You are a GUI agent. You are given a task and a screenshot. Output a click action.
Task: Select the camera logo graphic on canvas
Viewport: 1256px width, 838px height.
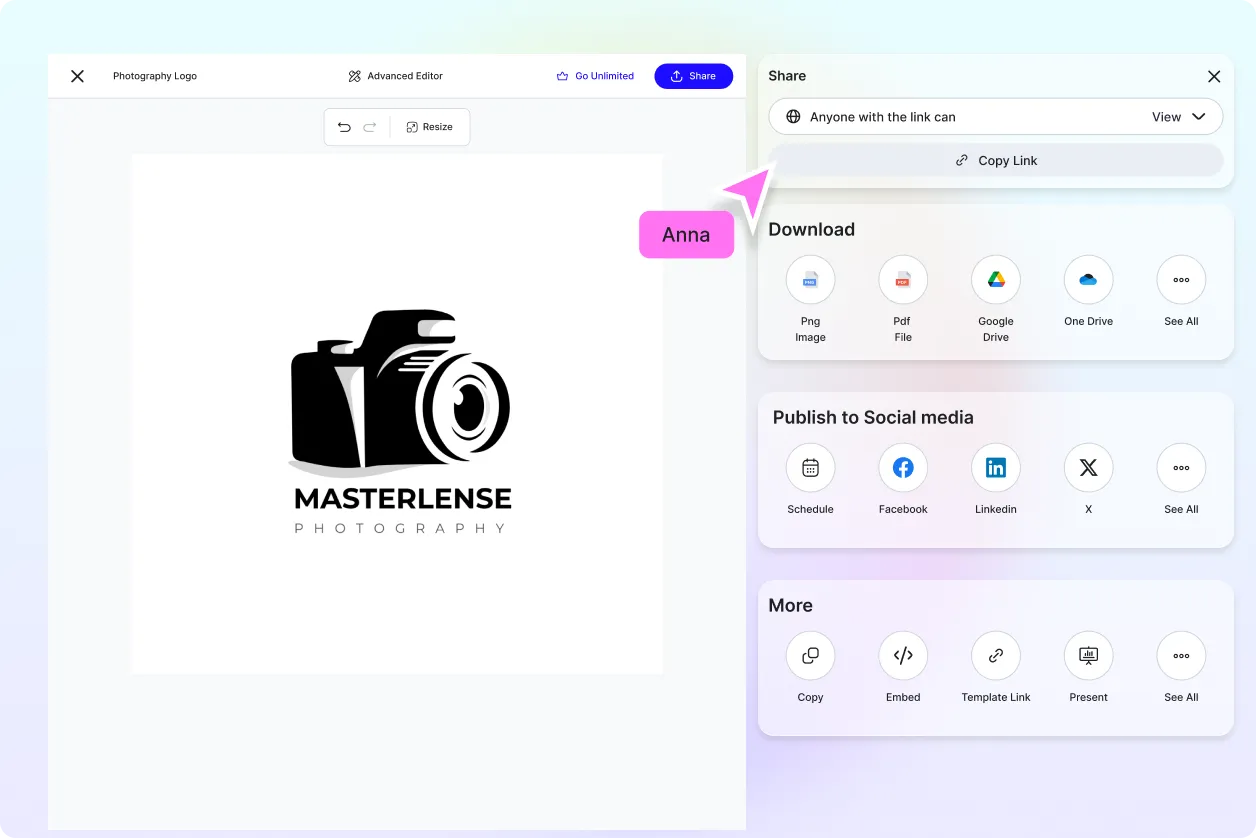[x=400, y=393]
